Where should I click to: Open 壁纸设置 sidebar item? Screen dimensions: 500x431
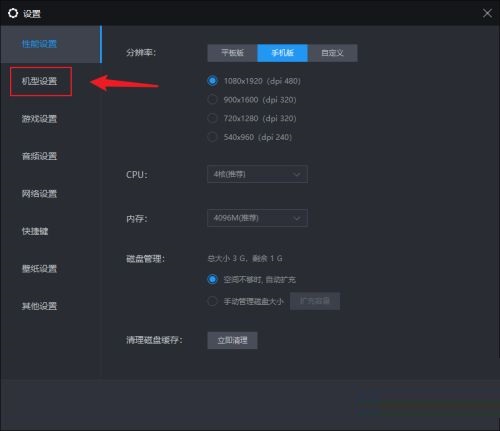pos(39,269)
